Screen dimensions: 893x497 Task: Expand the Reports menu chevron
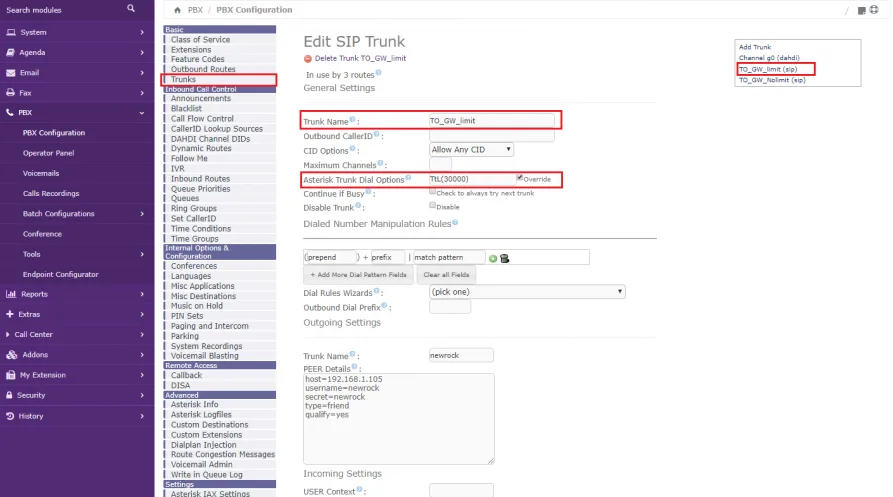tap(142, 294)
